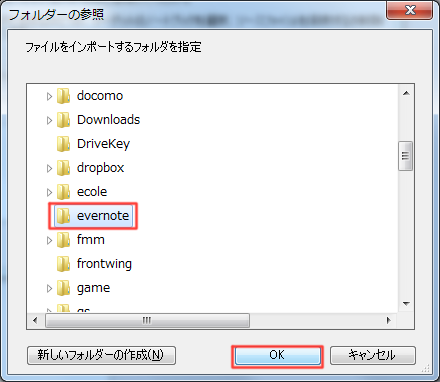
Task: Click the dropbox folder icon
Action: (x=63, y=168)
